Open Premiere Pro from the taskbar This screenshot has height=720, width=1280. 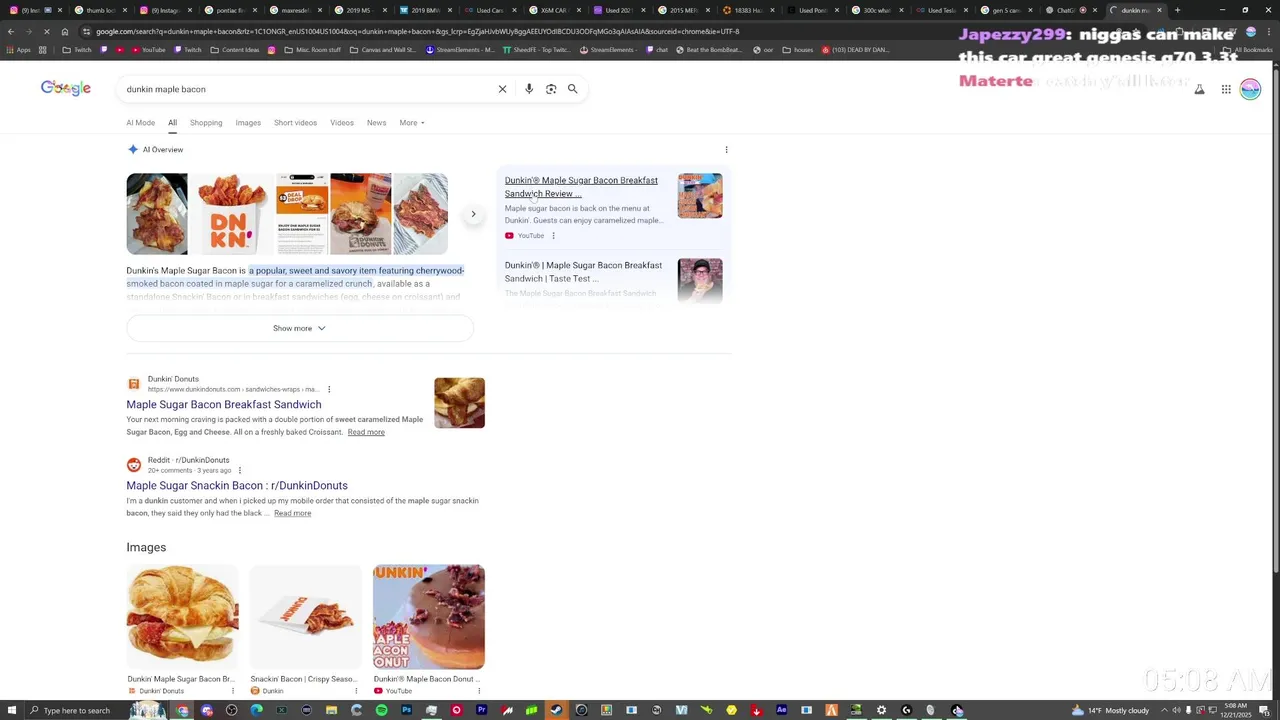481,710
